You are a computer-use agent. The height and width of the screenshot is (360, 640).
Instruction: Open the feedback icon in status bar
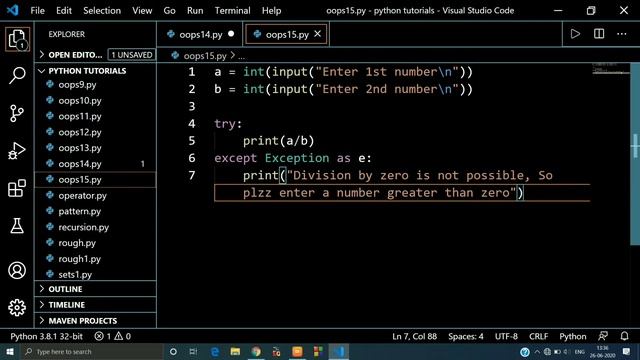(603, 336)
